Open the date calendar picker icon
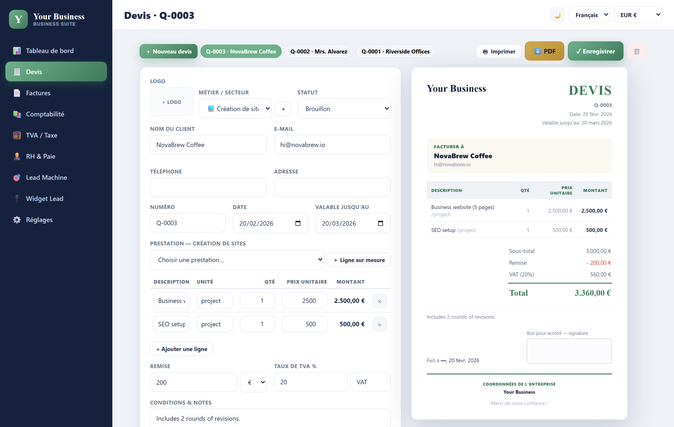This screenshot has width=674, height=427. pos(298,223)
